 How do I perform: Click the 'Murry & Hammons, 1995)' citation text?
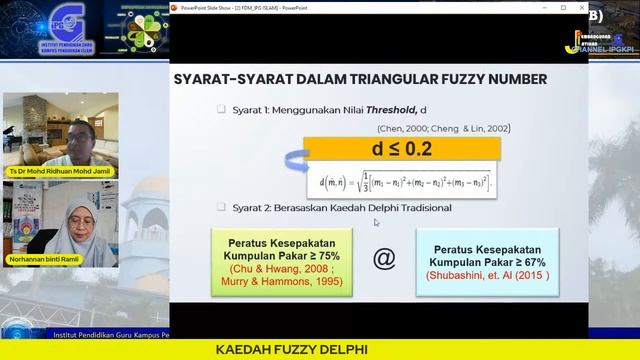point(282,282)
